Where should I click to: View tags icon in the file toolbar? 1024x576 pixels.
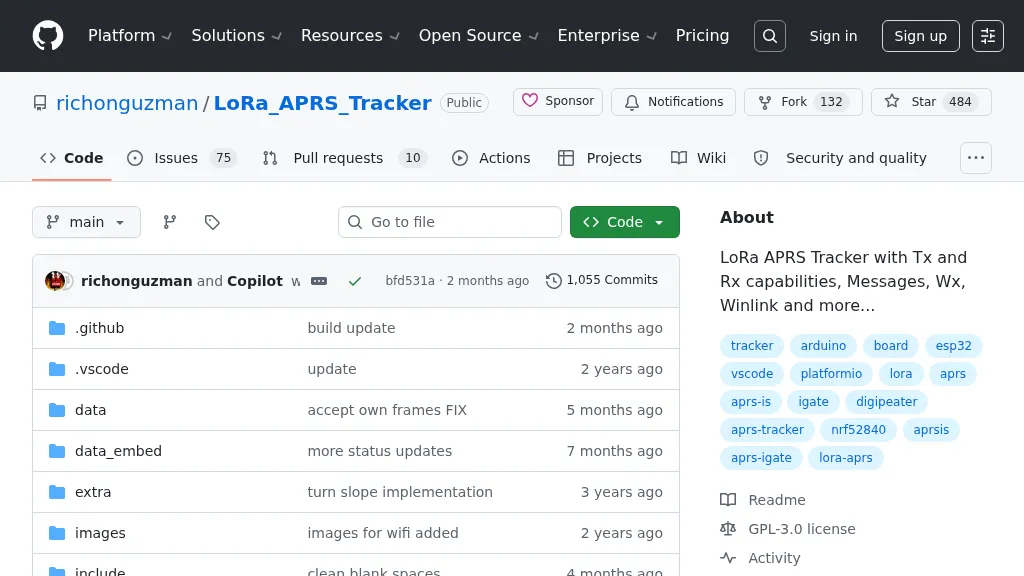click(212, 222)
